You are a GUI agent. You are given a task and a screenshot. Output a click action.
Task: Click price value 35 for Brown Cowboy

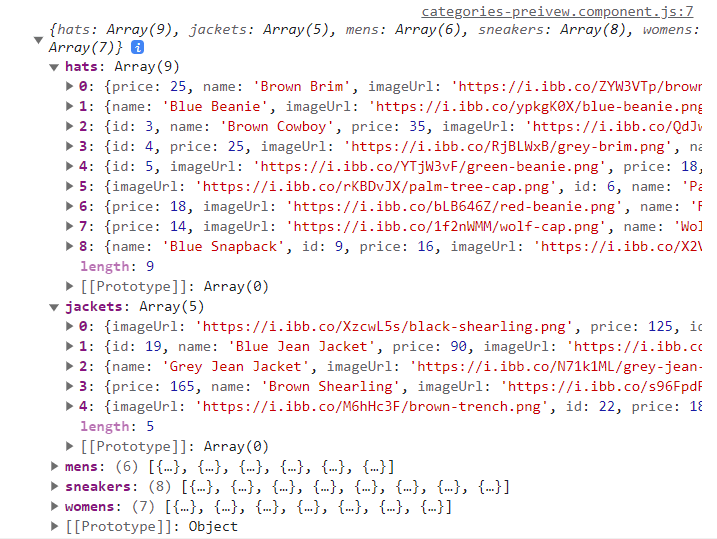[x=417, y=127]
